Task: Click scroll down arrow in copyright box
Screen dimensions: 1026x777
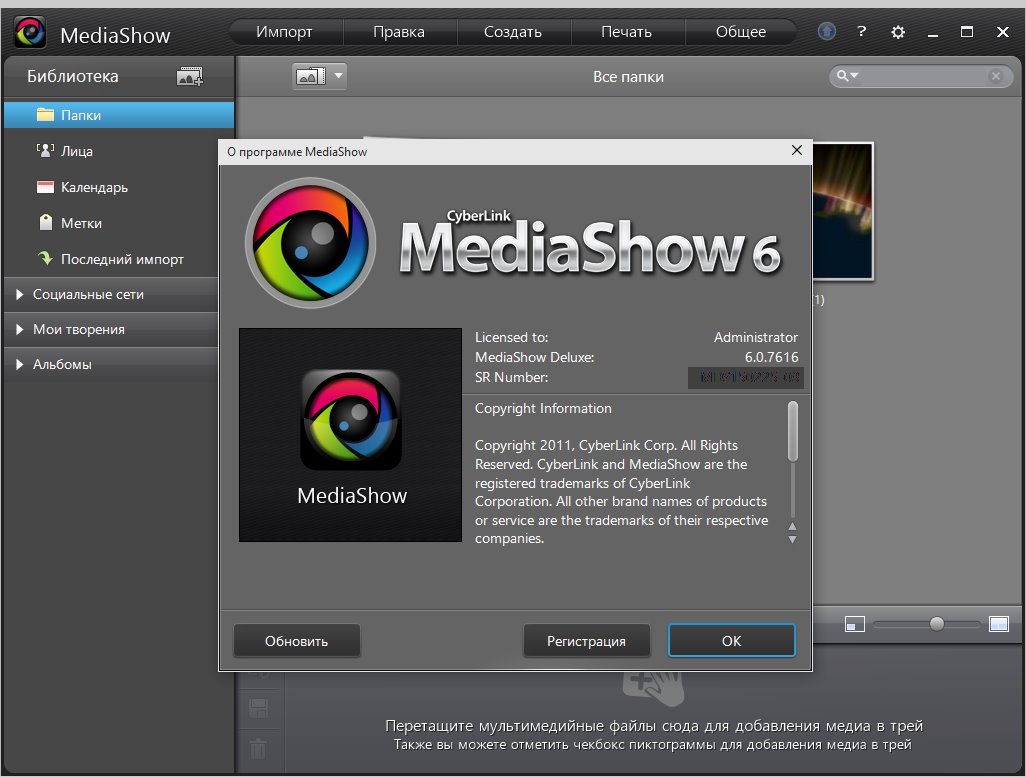Action: tap(792, 539)
